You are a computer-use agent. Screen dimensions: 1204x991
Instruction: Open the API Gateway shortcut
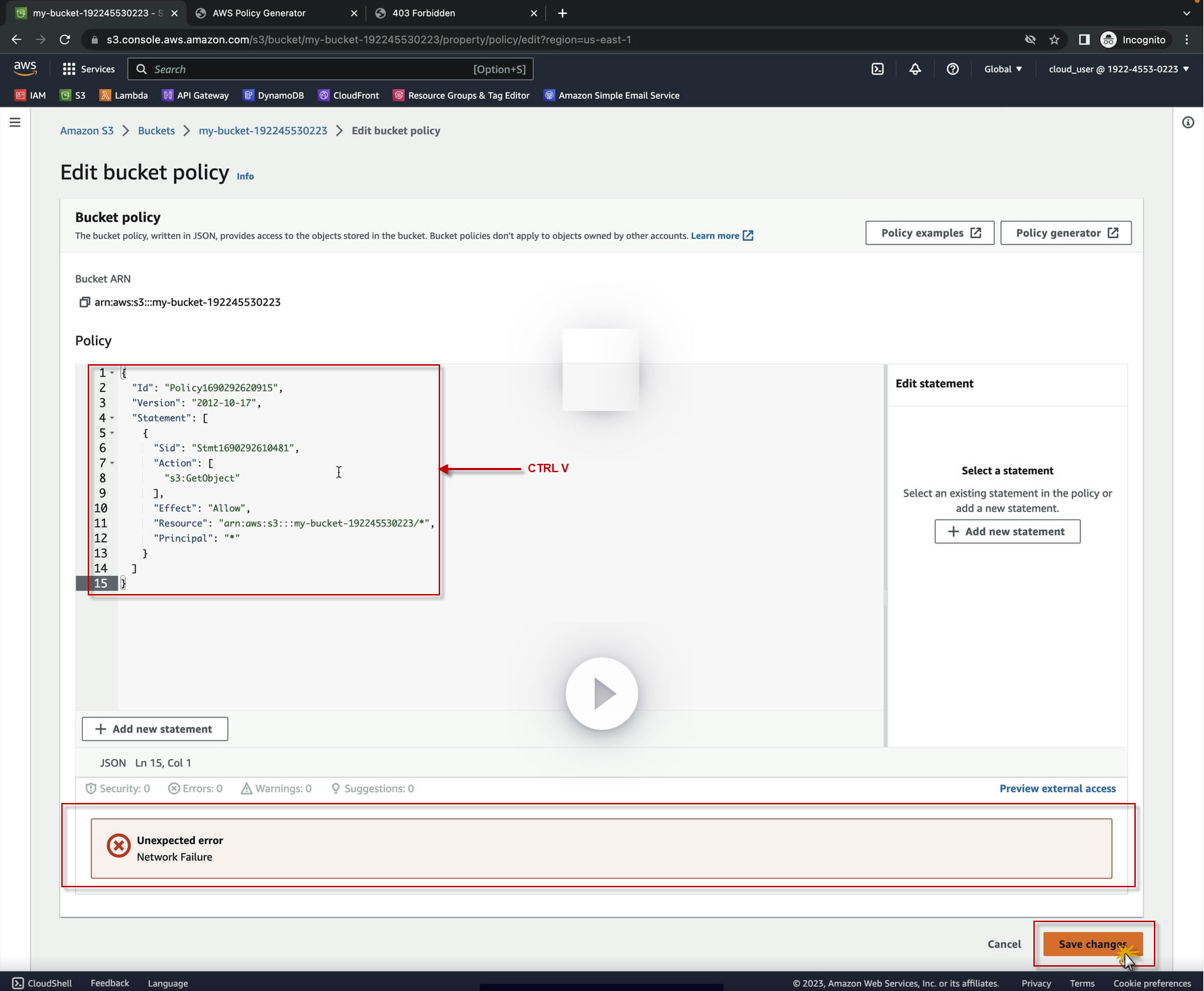196,95
